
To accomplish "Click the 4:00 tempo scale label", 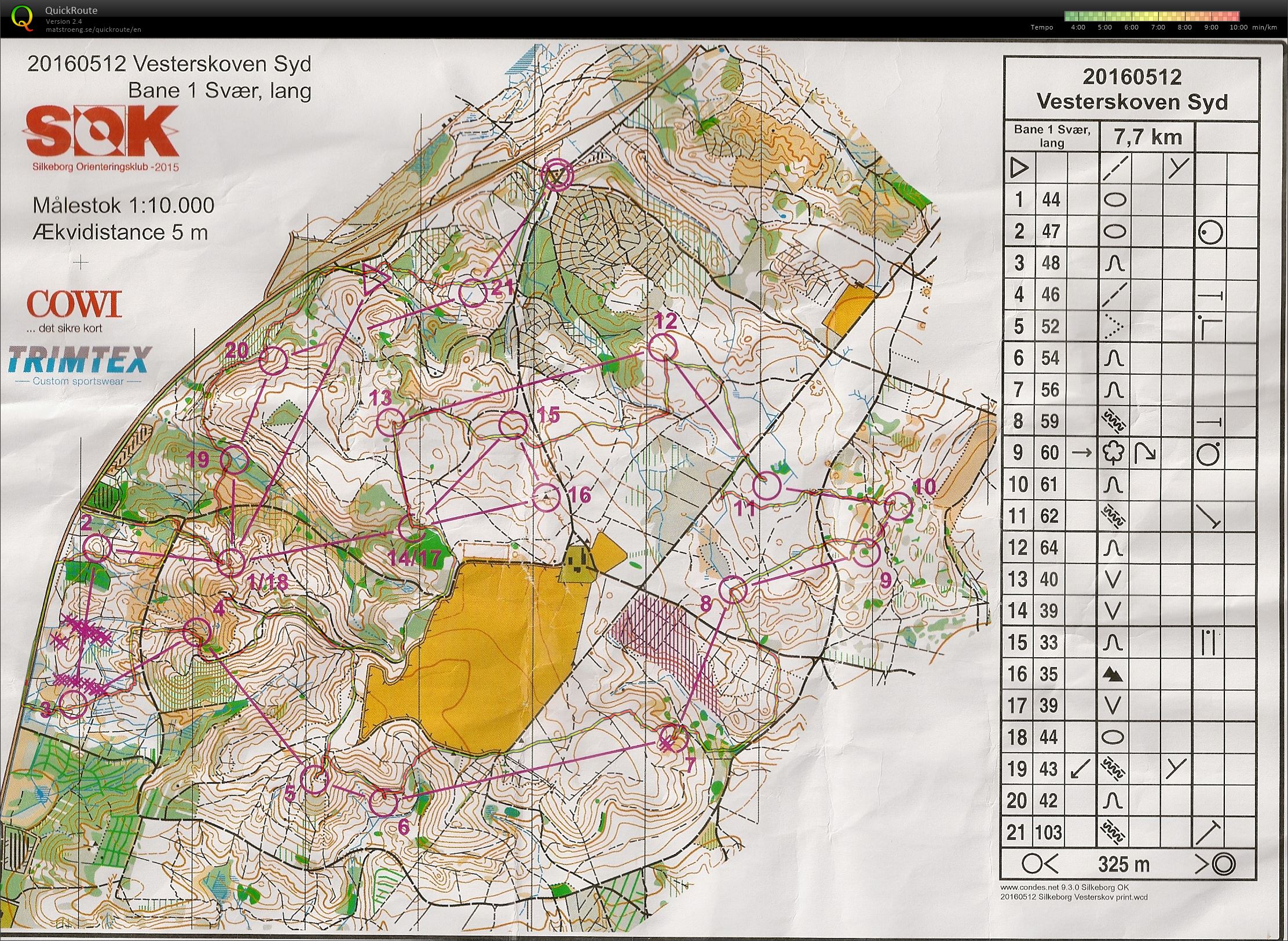I will (1078, 27).
